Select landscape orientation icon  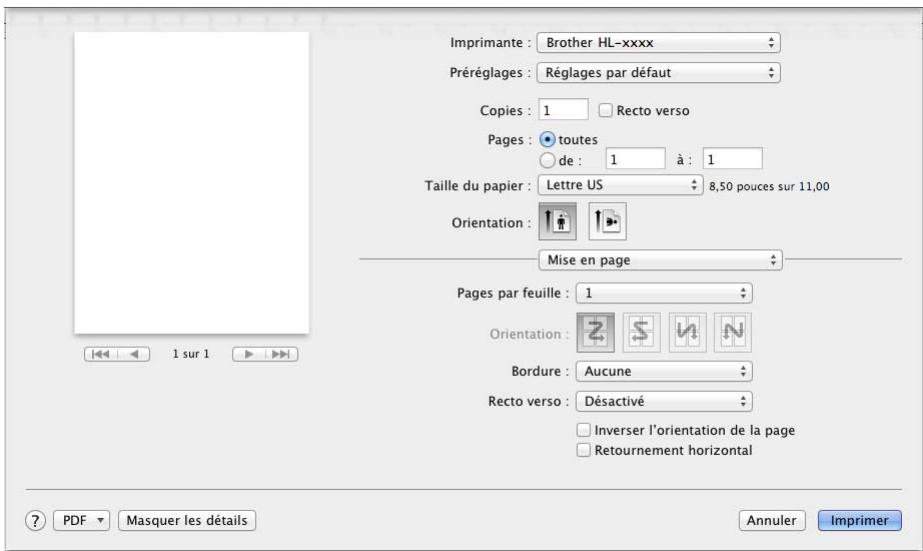(x=607, y=222)
